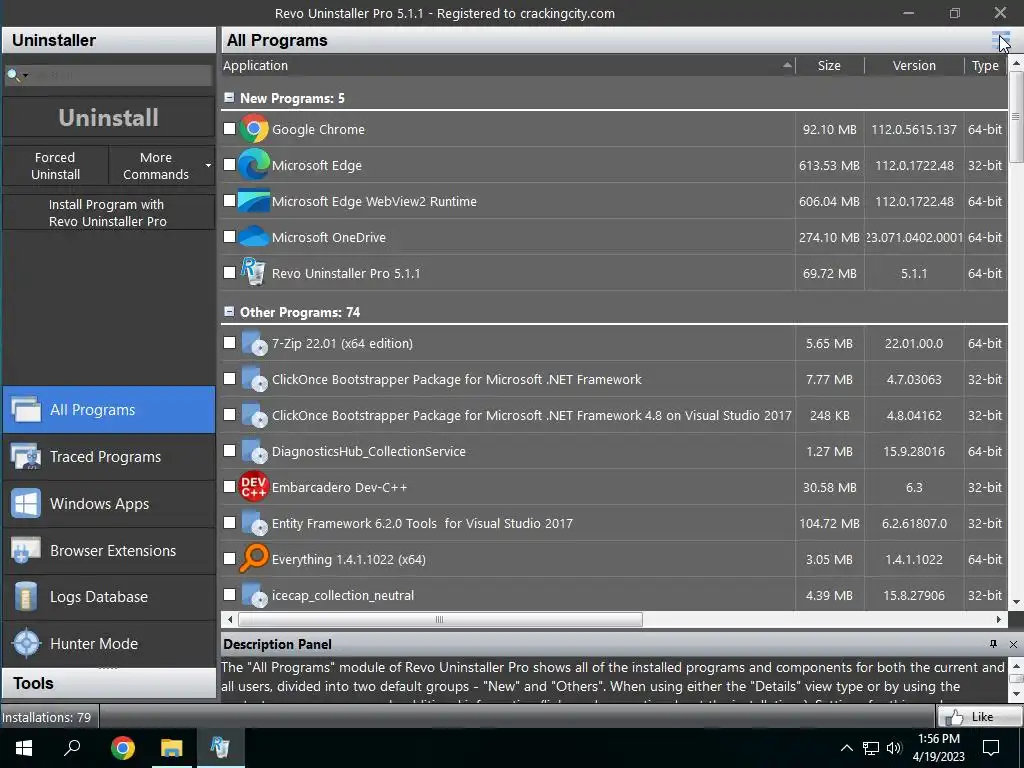Close the Description Panel
The height and width of the screenshot is (768, 1024).
coord(1013,644)
